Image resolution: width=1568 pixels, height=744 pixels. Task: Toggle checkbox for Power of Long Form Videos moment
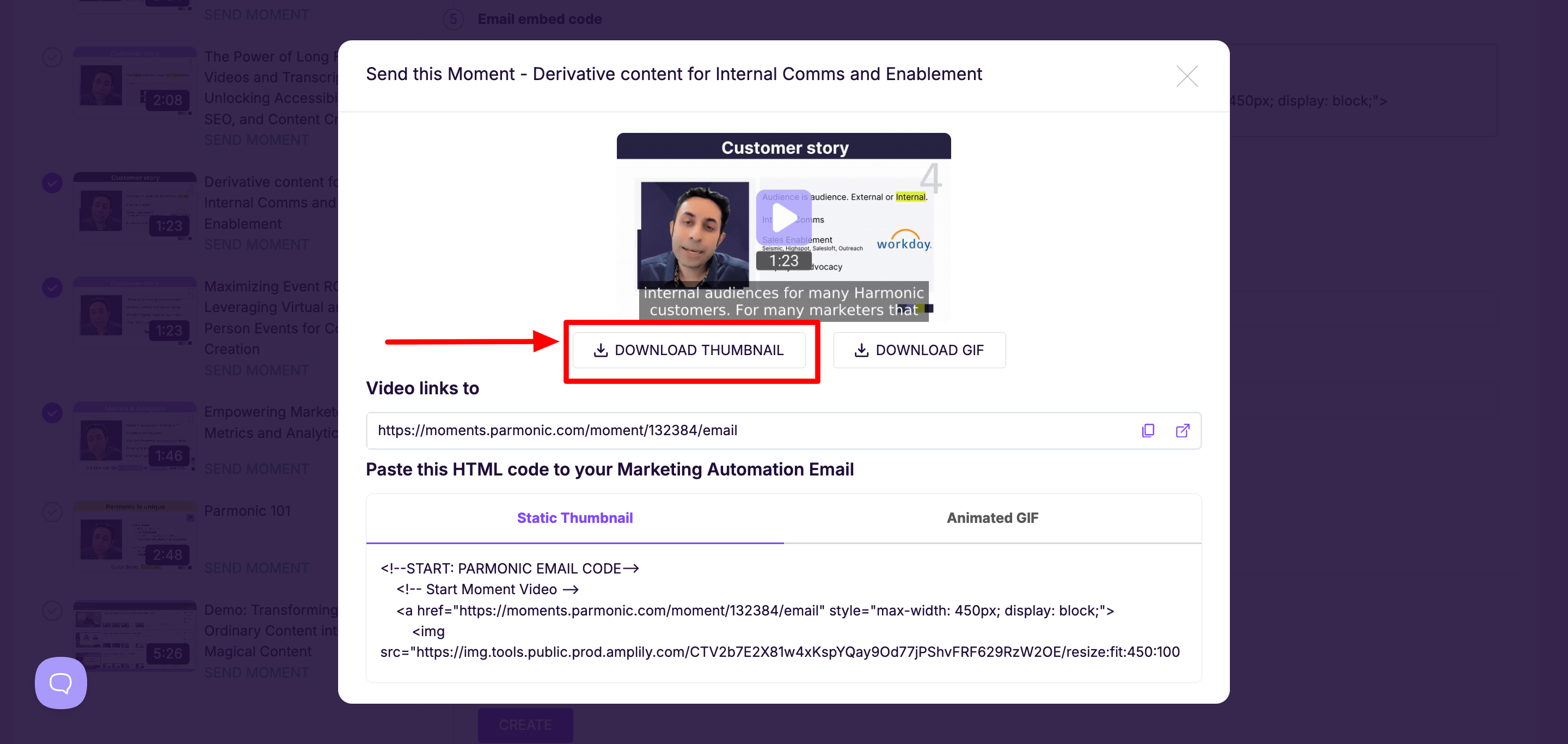click(52, 58)
